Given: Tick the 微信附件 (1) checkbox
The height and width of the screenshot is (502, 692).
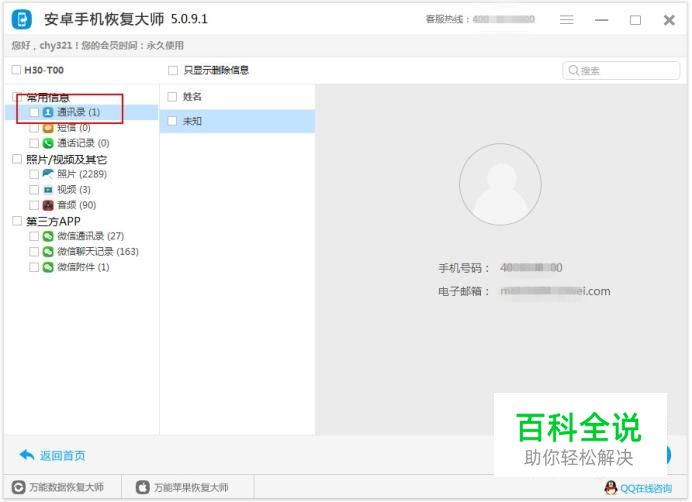Looking at the screenshot, I should (34, 267).
